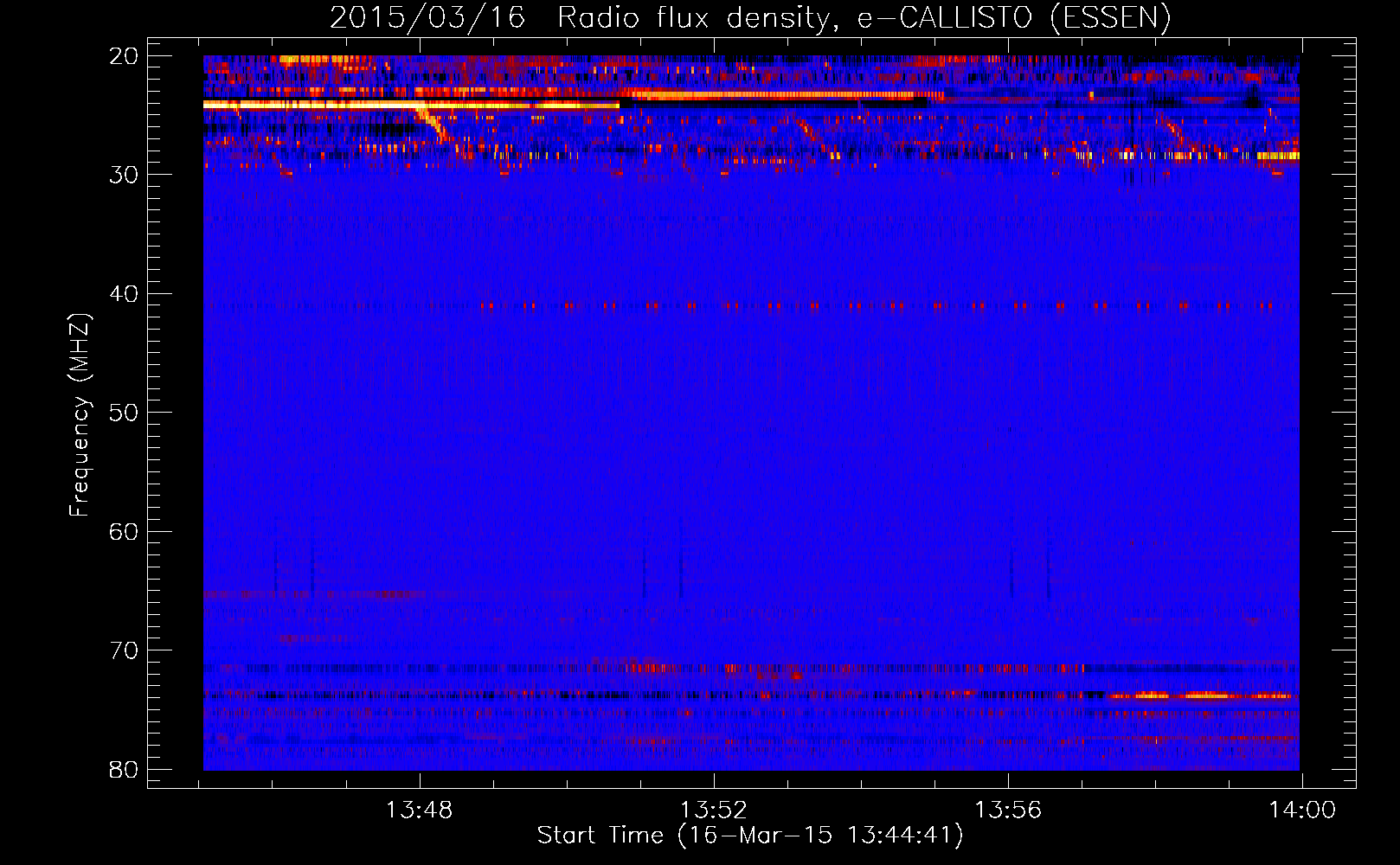Click the bright emission streak near 74 MHz
Image resolution: width=1400 pixels, height=865 pixels.
point(1203,695)
